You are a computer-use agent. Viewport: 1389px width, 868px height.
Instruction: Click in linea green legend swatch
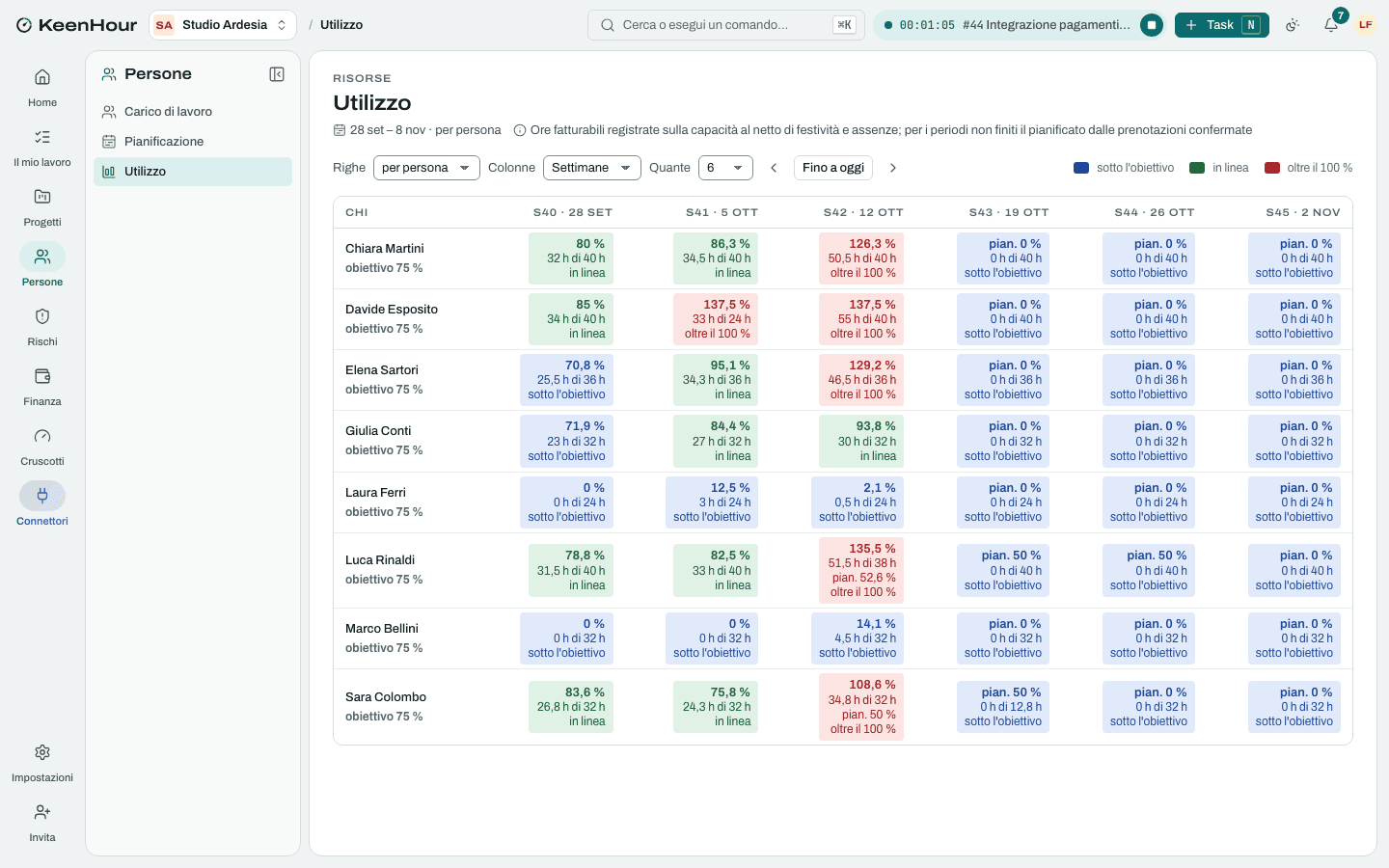click(1197, 168)
